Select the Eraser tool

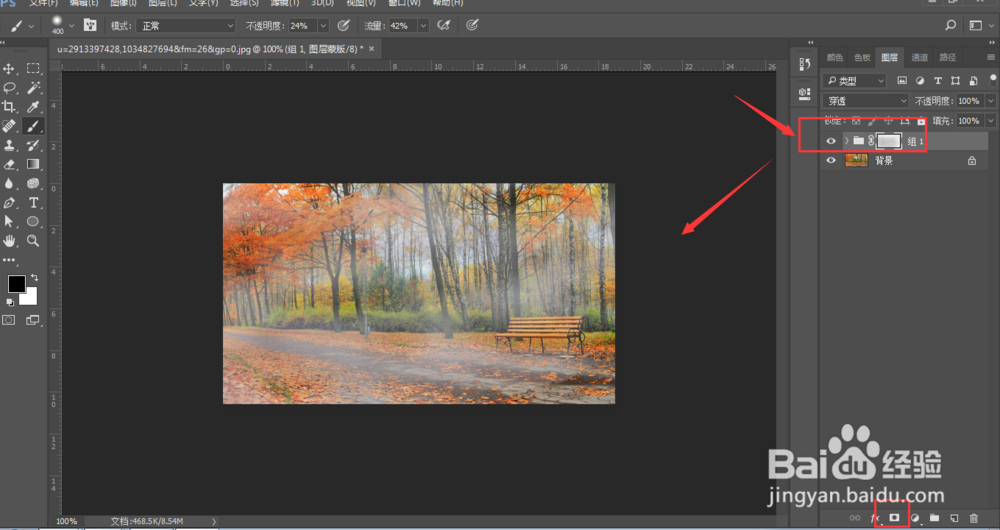click(x=9, y=164)
